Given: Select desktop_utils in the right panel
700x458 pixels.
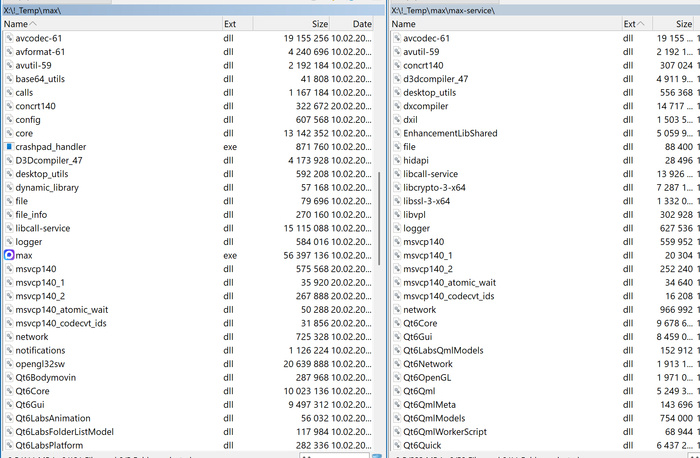Looking at the screenshot, I should coord(429,92).
